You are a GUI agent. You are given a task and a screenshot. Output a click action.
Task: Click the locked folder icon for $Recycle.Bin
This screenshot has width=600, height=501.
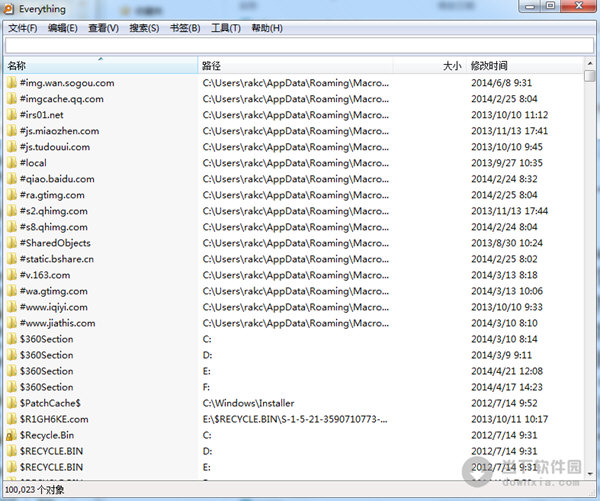(x=12, y=435)
